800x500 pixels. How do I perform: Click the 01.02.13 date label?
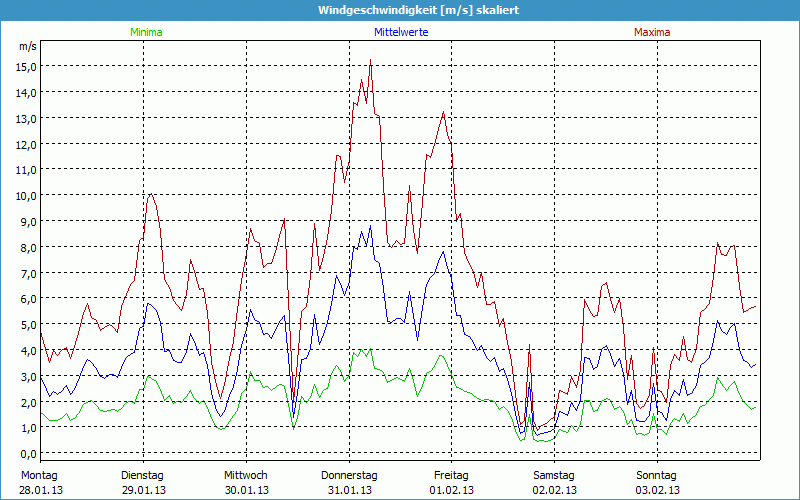tap(452, 490)
